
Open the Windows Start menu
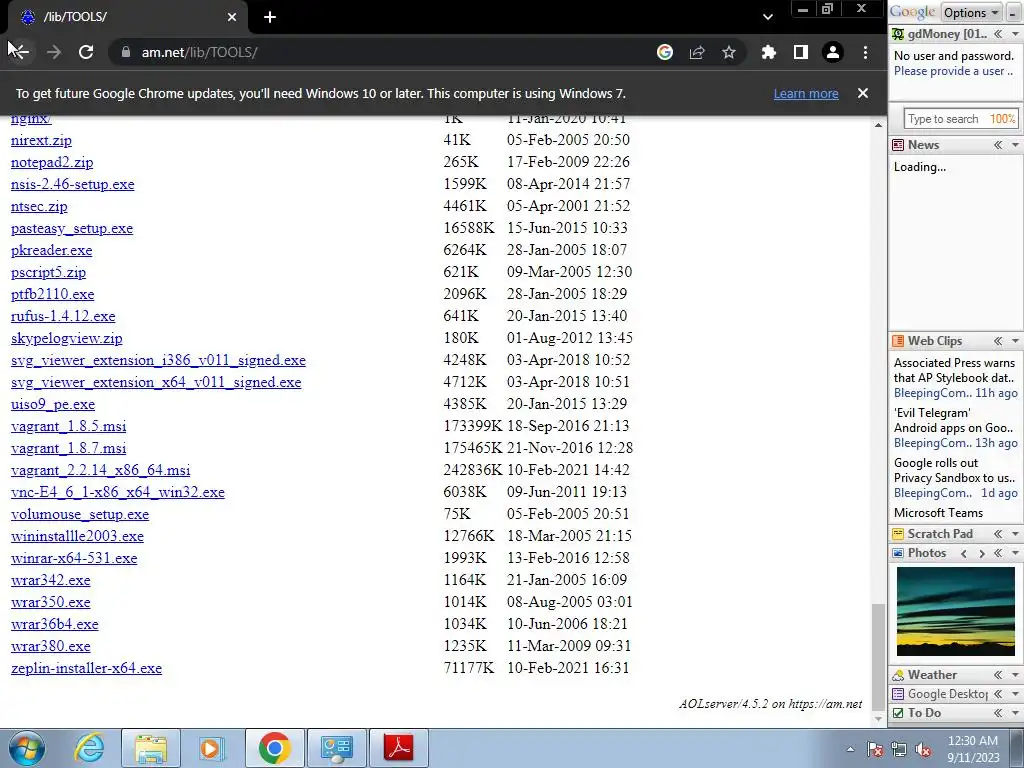pyautogui.click(x=27, y=748)
